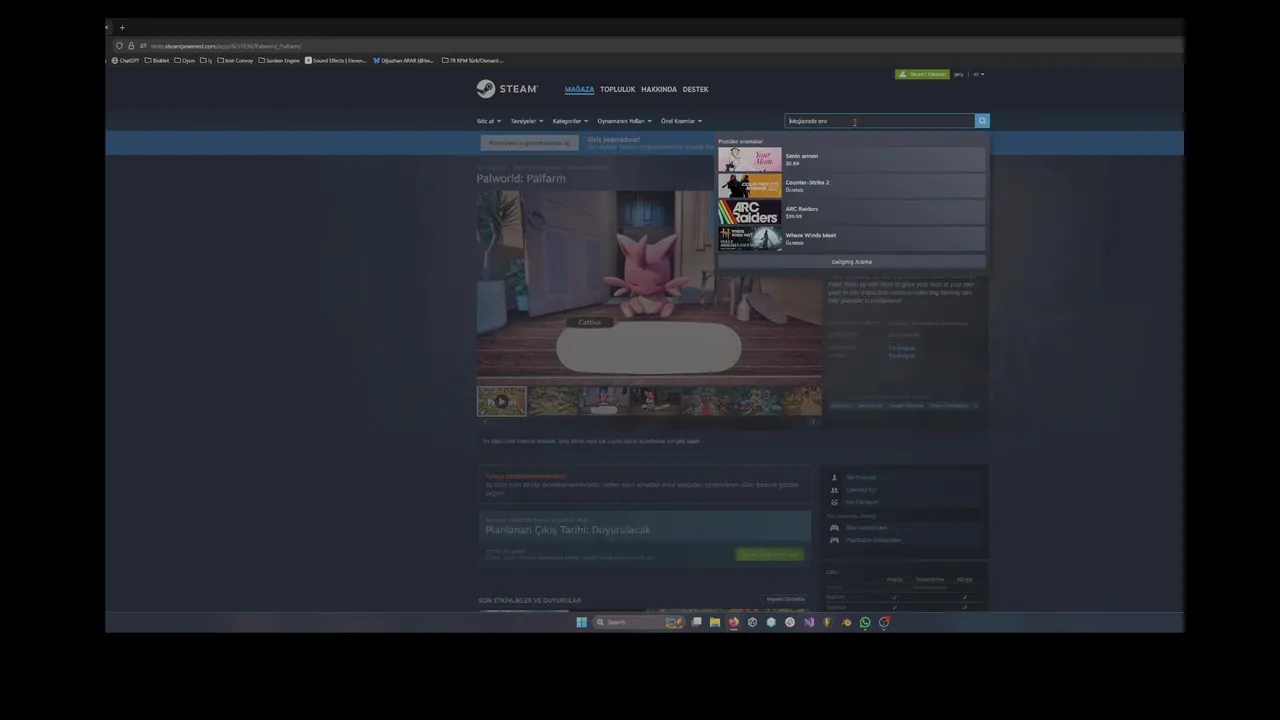The height and width of the screenshot is (720, 1280).
Task: Focus the Mağazada ara search field
Action: click(880, 121)
